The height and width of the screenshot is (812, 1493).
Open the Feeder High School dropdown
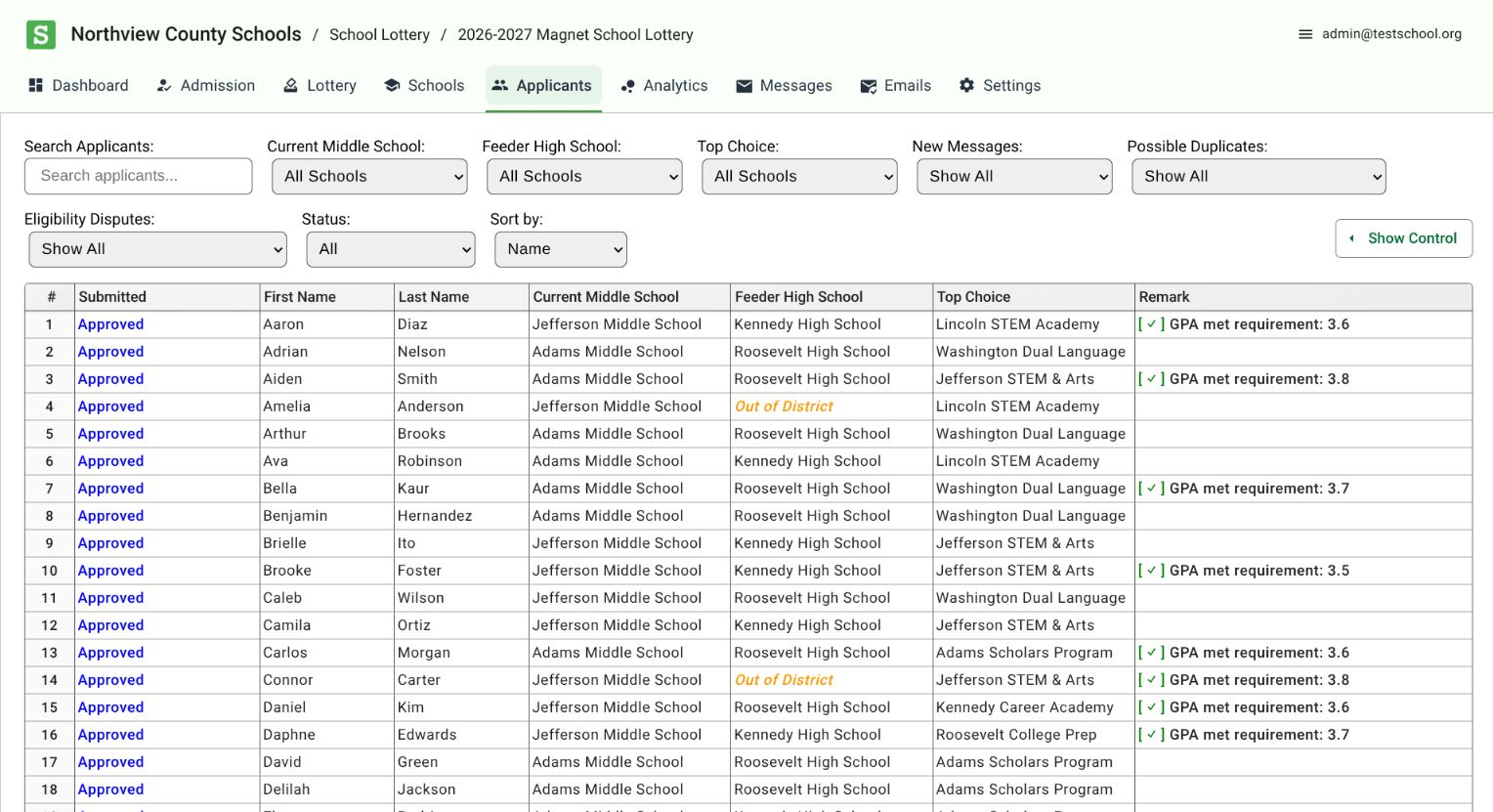pos(584,177)
